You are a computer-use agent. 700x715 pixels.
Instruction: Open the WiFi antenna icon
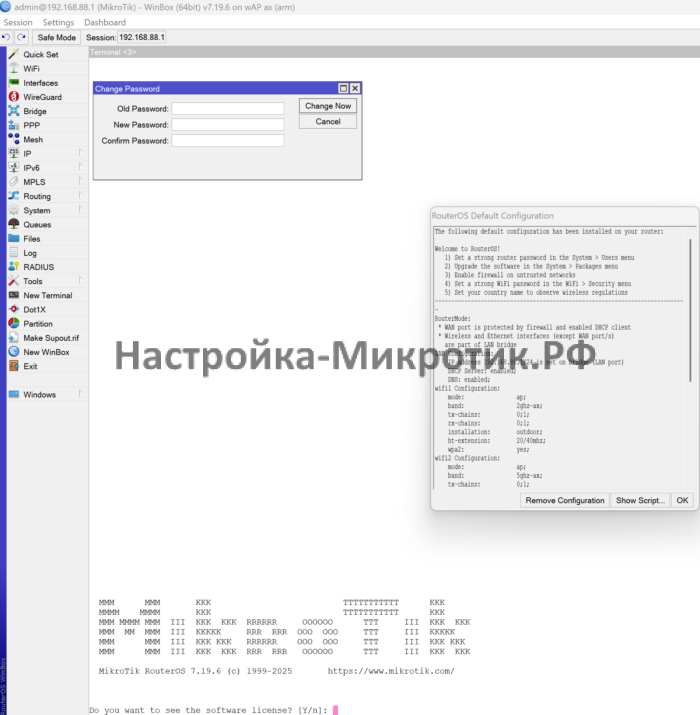tap(14, 68)
